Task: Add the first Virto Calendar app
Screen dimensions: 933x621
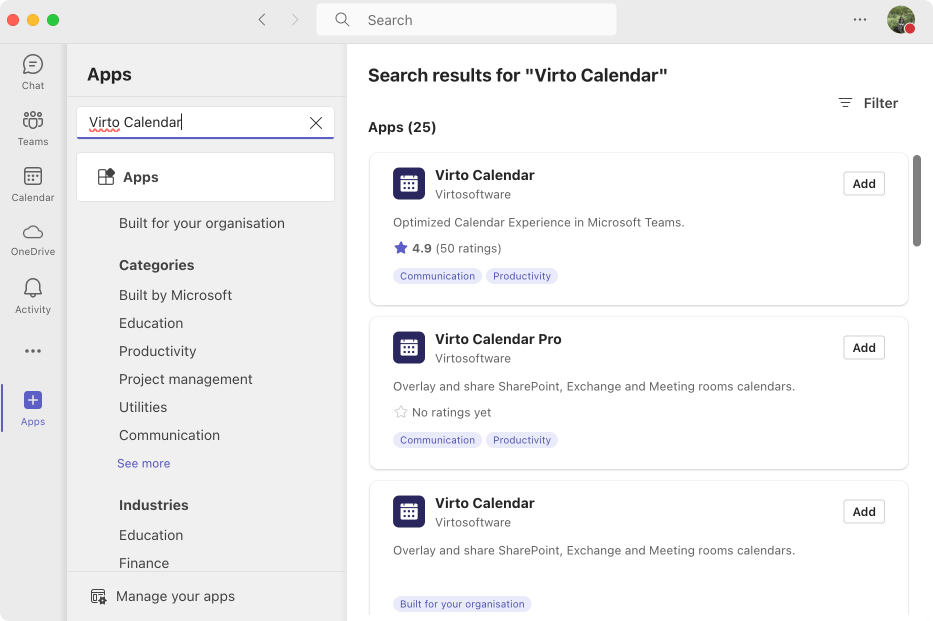Action: click(x=864, y=184)
